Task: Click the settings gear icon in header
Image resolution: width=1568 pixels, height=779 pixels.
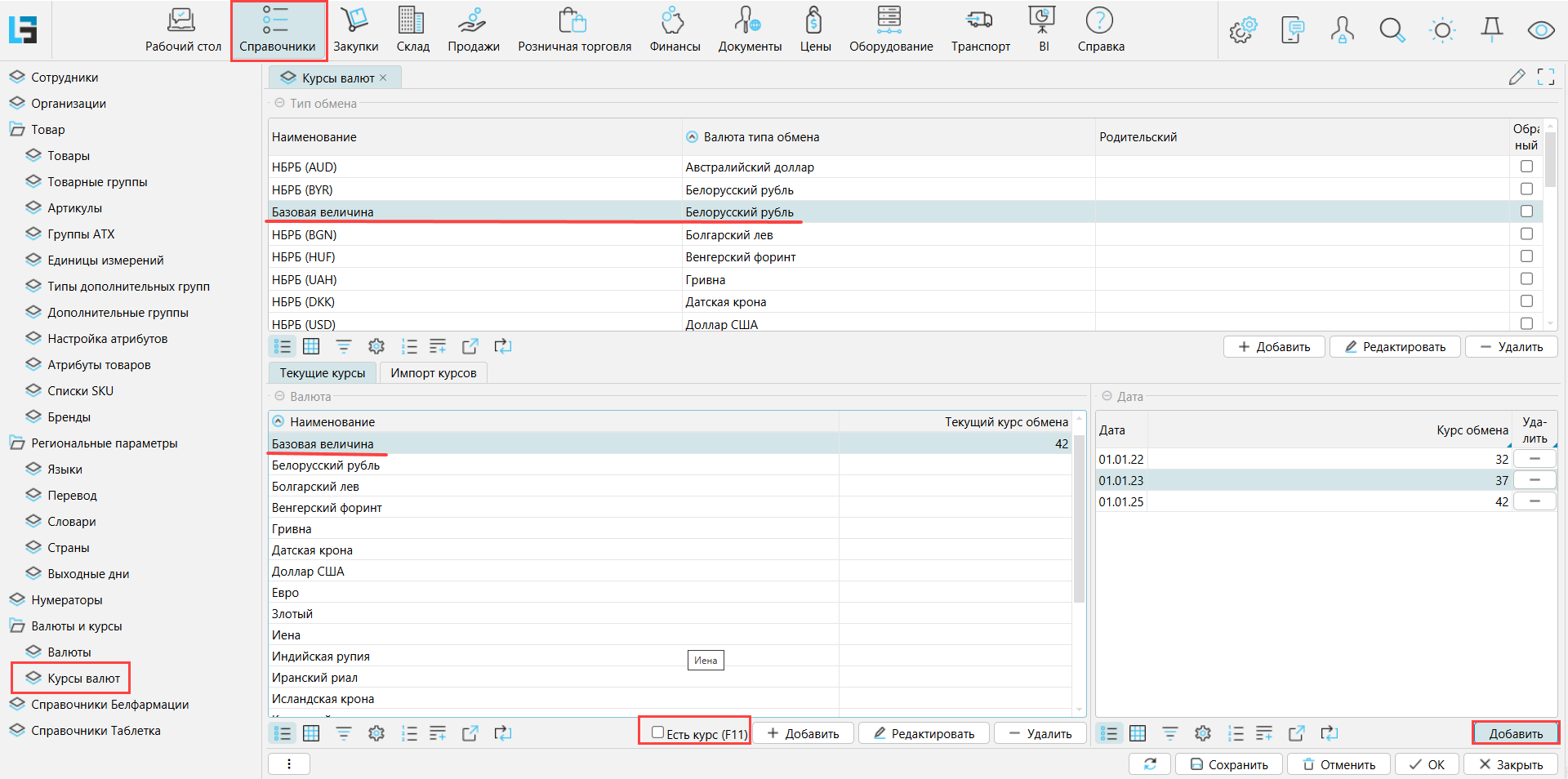Action: click(1242, 30)
